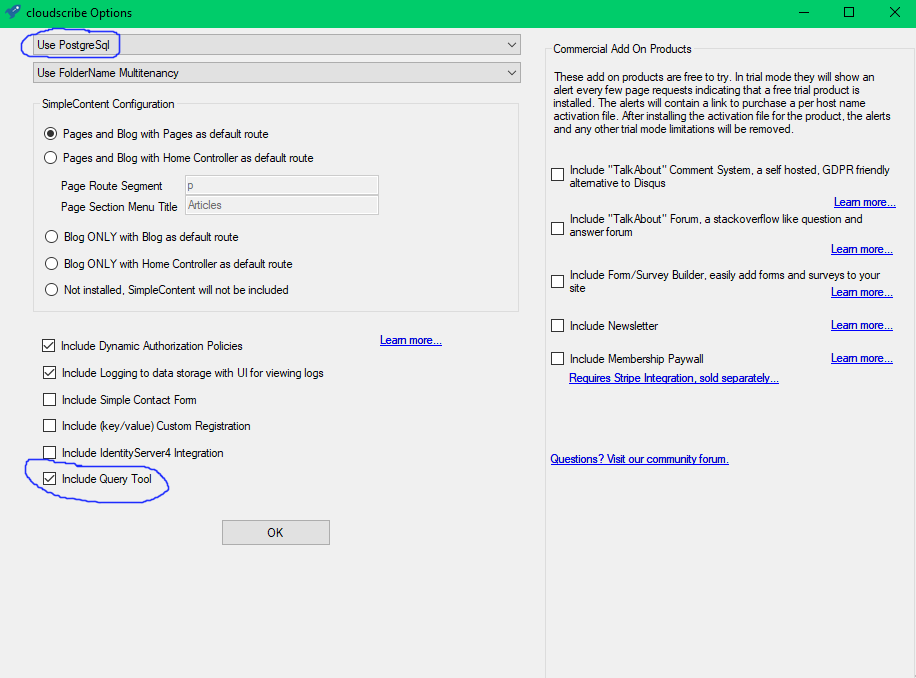Maximize the cloudscribe Options window
The width and height of the screenshot is (916, 678).
(x=848, y=13)
